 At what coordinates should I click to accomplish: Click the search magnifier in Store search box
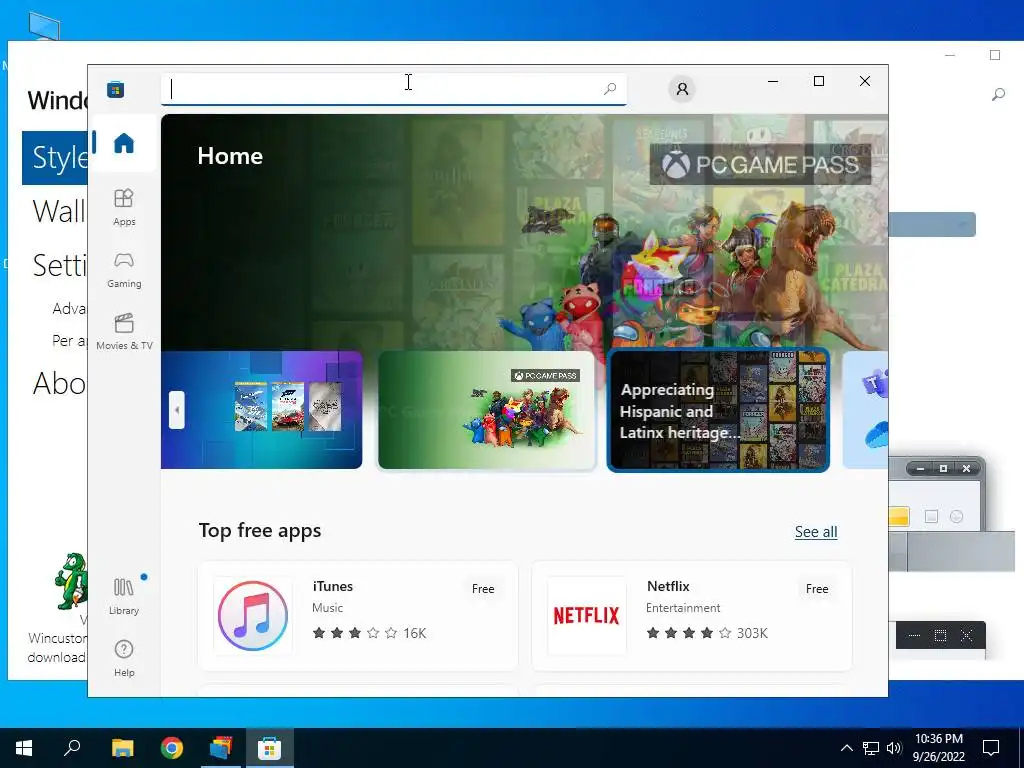[610, 88]
